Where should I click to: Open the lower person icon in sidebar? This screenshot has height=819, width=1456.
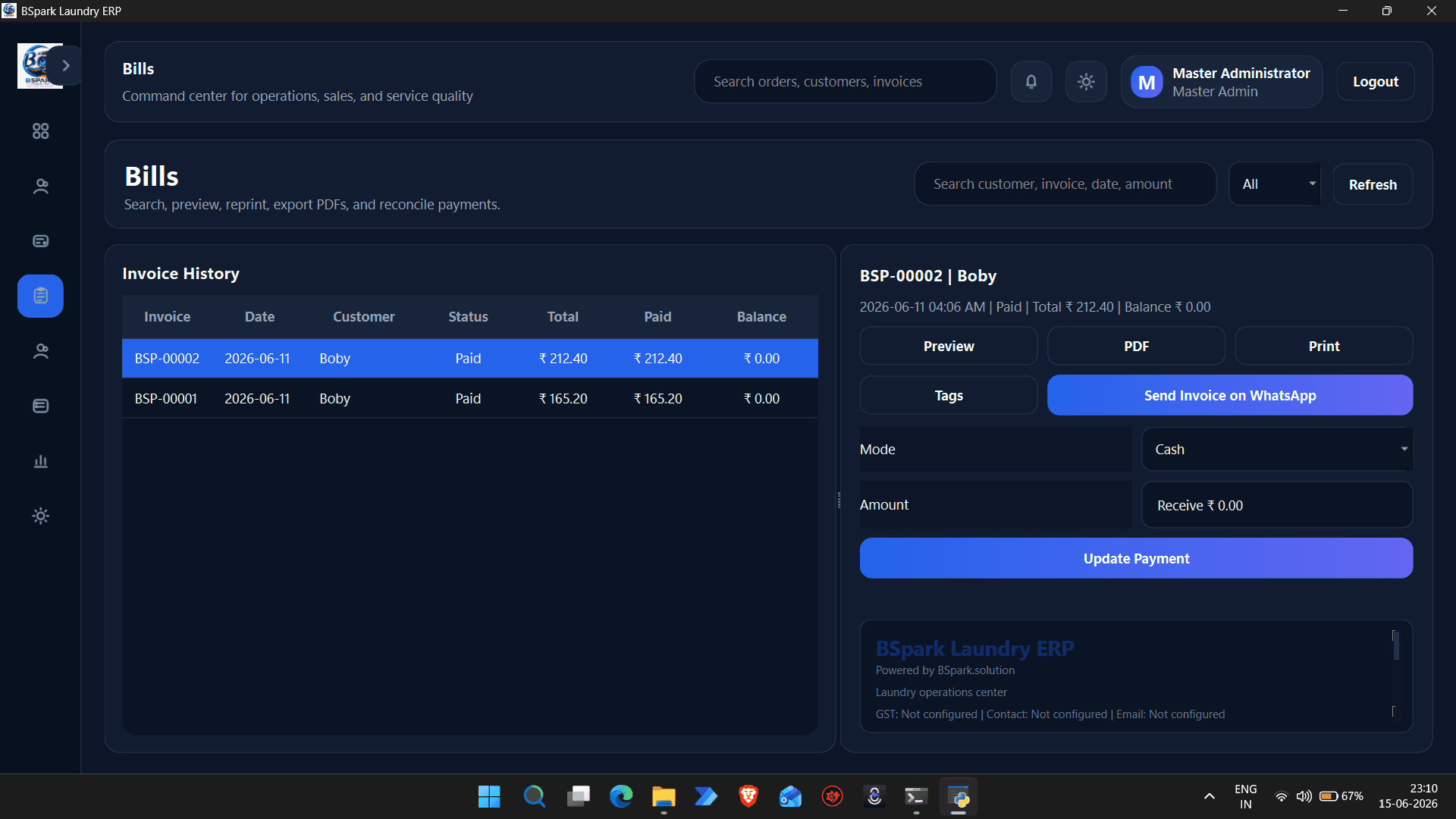41,351
